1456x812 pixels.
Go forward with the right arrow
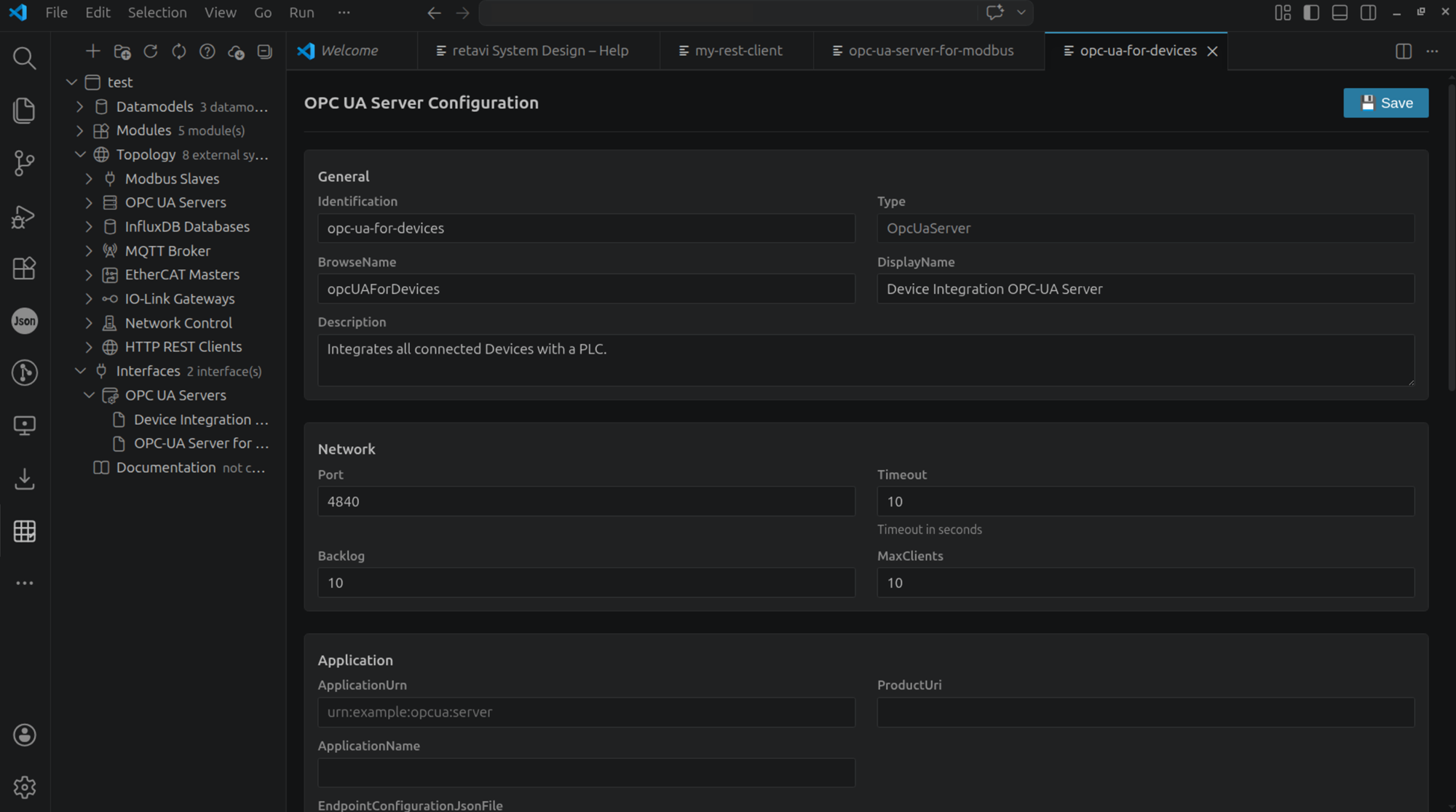coord(463,12)
